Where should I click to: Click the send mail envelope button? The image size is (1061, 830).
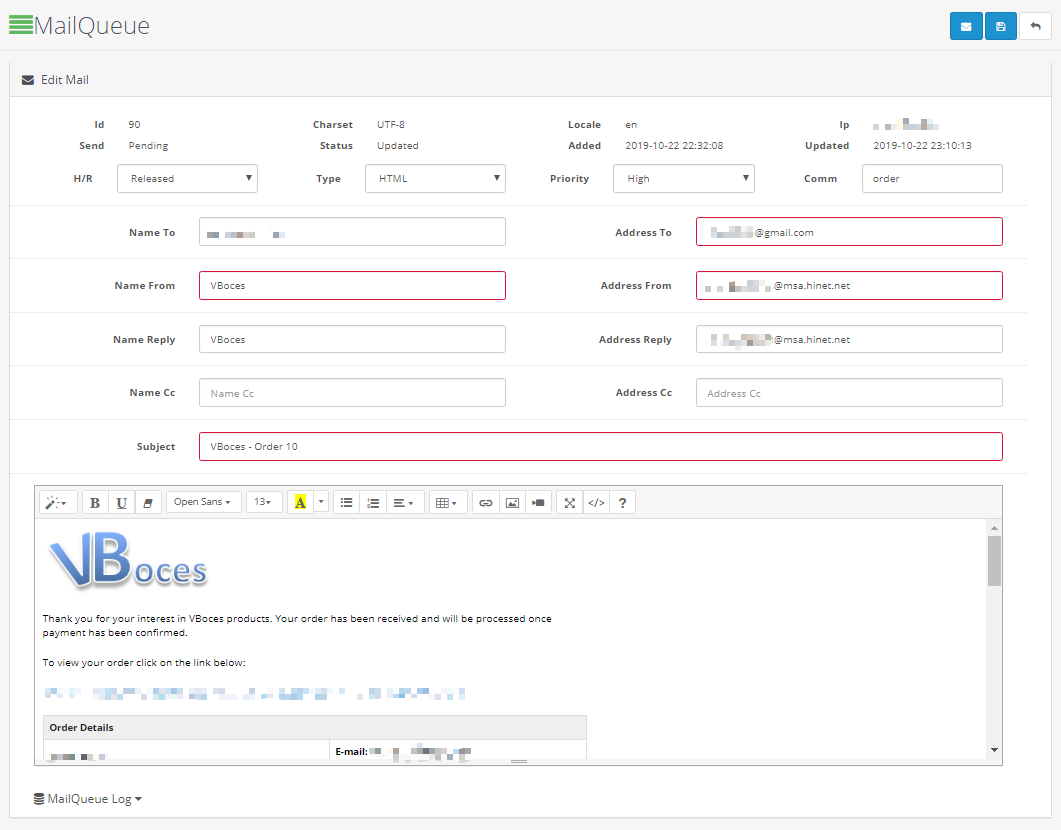[966, 26]
